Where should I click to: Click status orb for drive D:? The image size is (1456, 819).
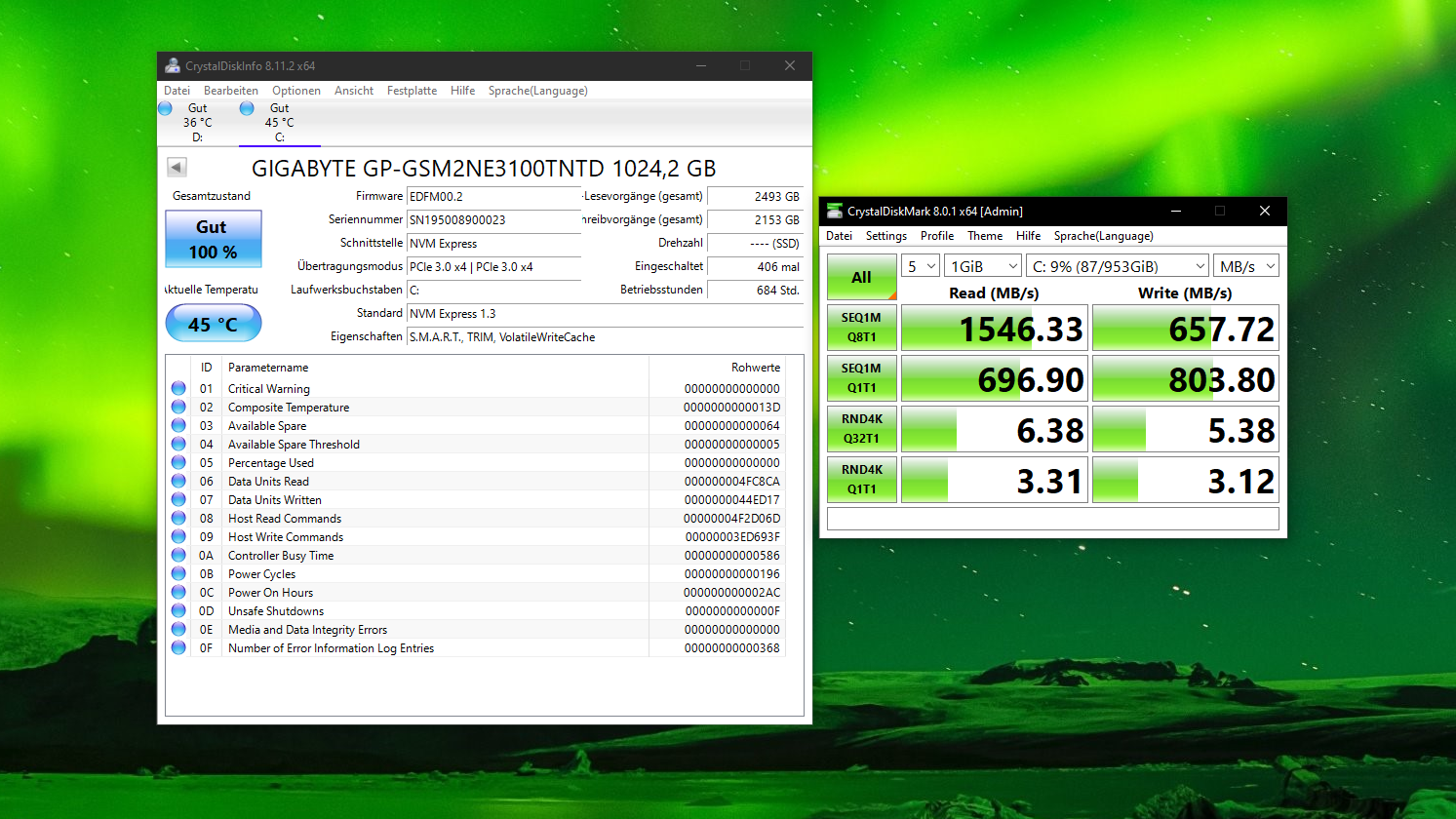tap(165, 108)
